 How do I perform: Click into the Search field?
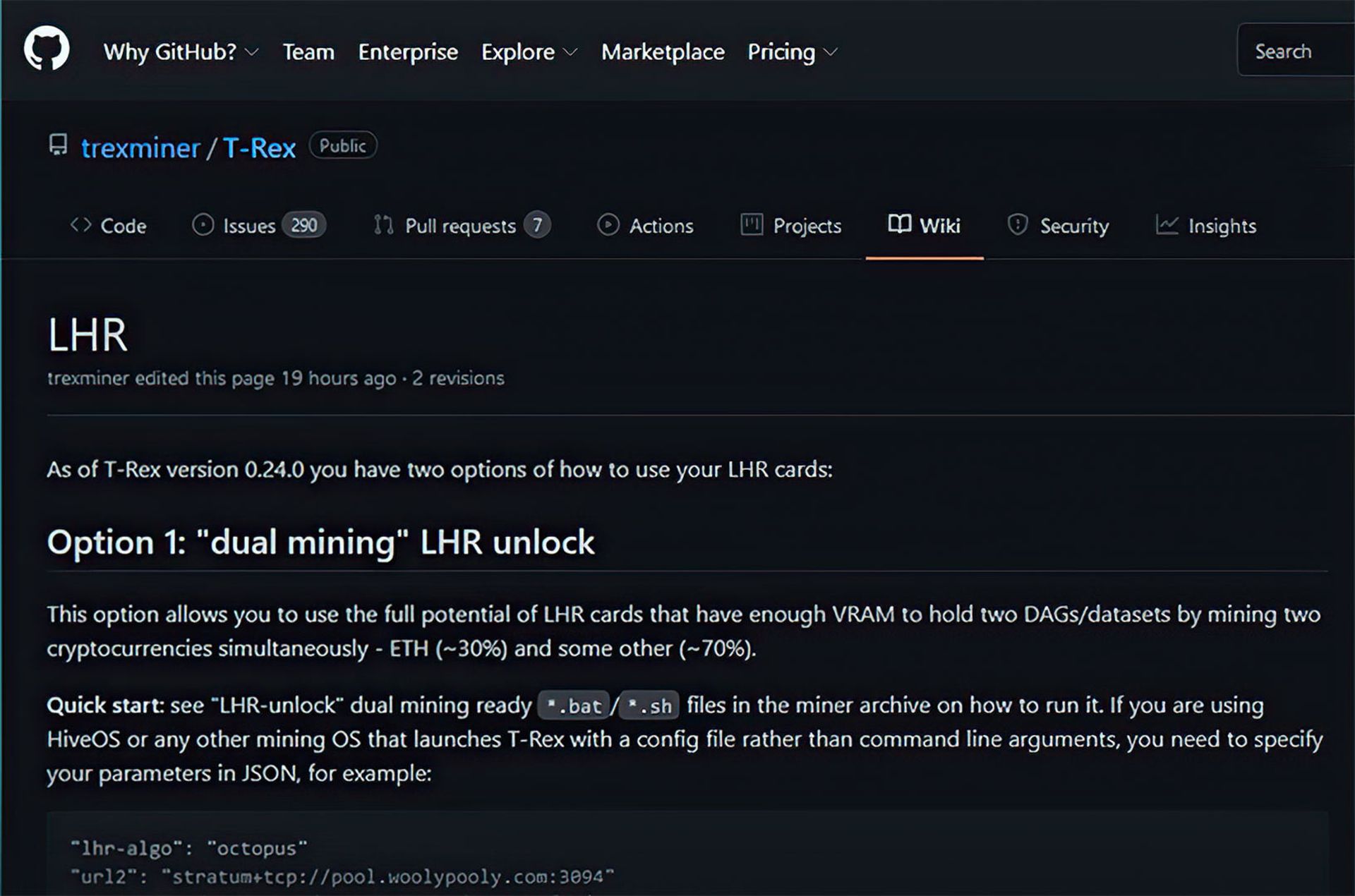1296,50
